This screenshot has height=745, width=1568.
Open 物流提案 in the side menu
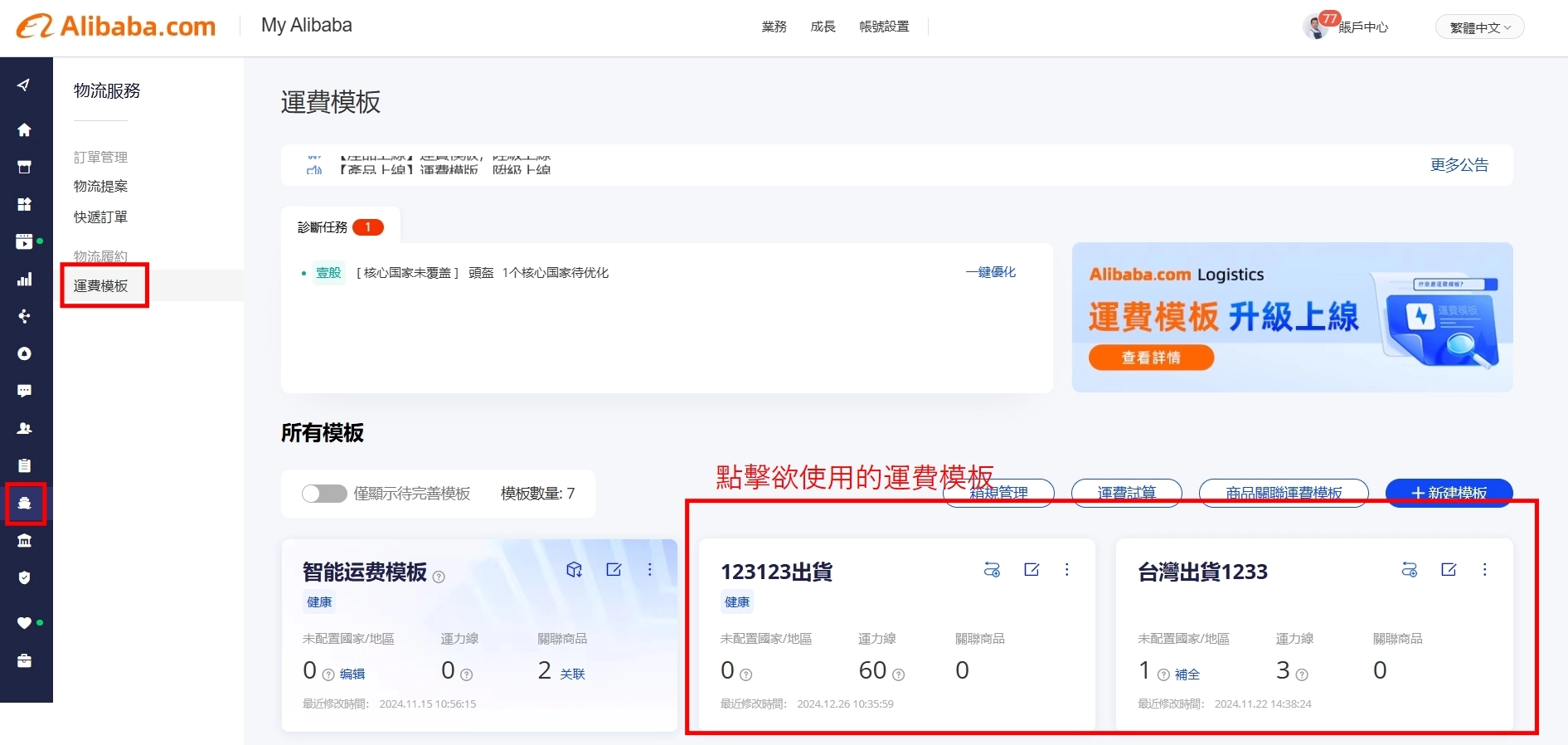click(x=100, y=186)
